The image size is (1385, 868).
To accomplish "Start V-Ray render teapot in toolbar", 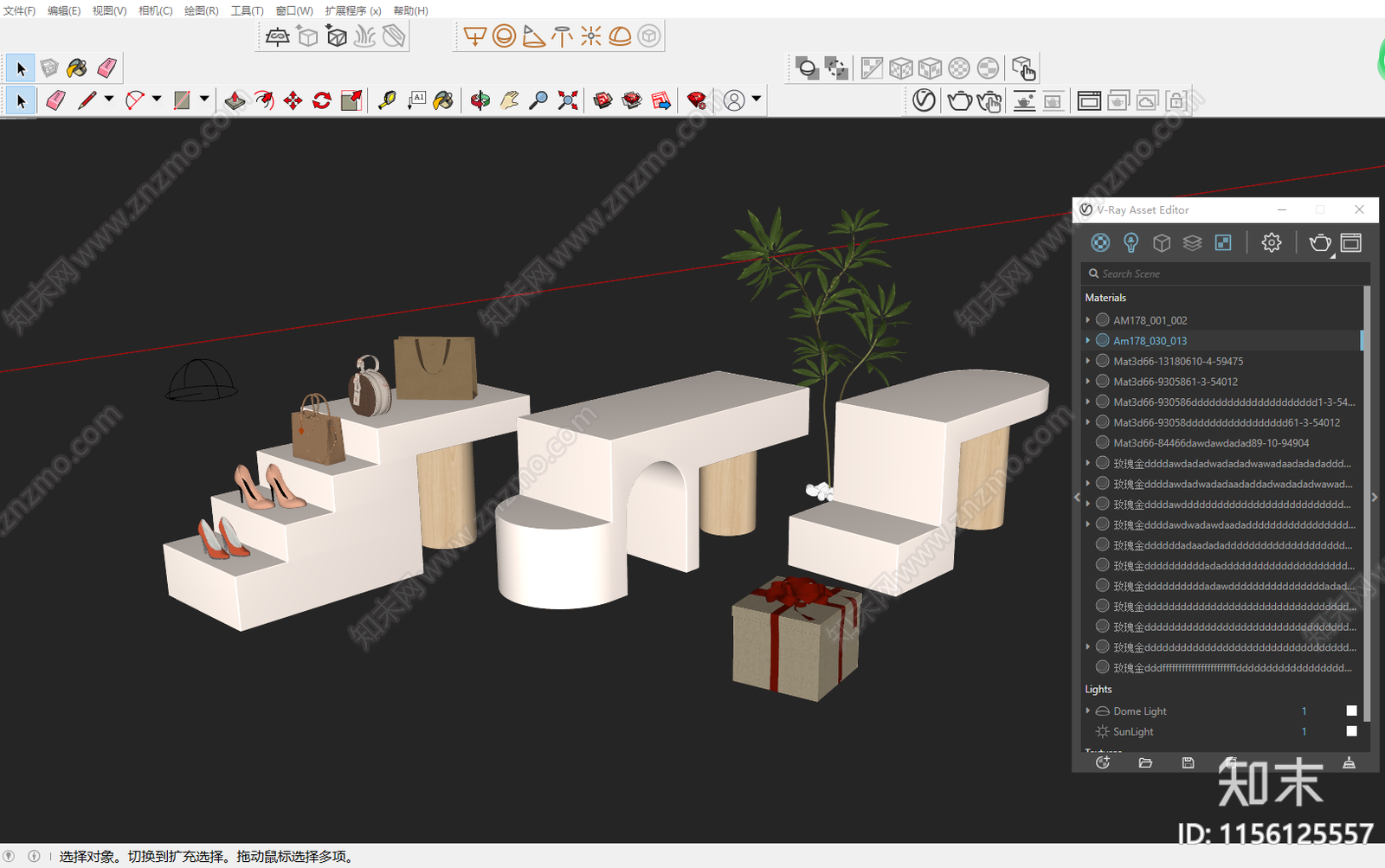I will [x=959, y=100].
